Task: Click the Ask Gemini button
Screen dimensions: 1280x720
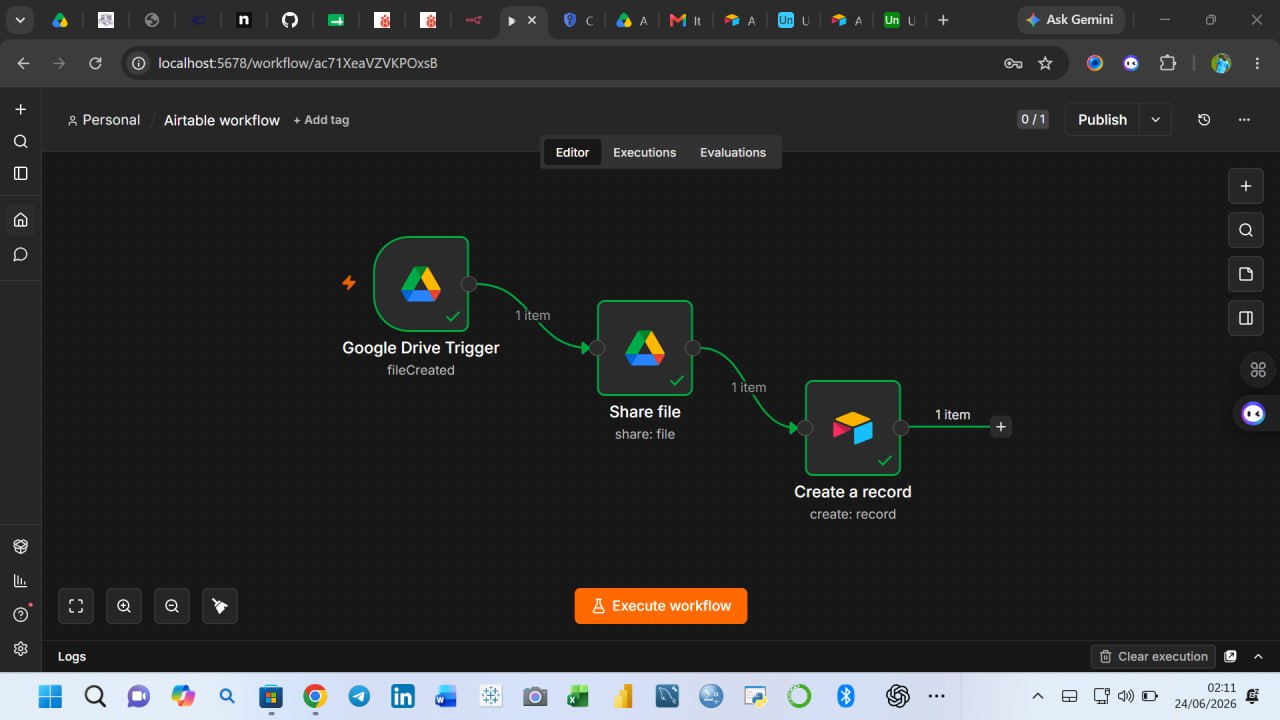Action: [x=1071, y=20]
